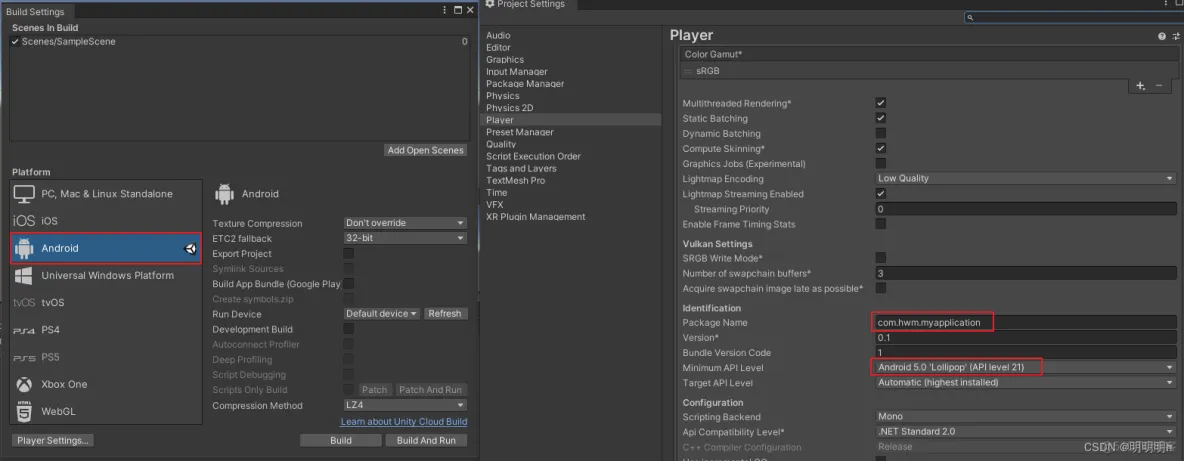Click the Streaming Priority field
Image resolution: width=1184 pixels, height=461 pixels.
click(x=1025, y=209)
